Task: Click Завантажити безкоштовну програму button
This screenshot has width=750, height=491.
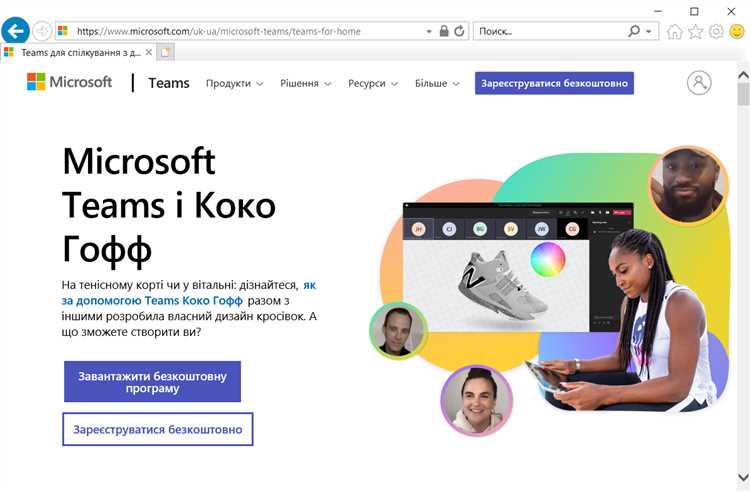Action: [x=152, y=382]
